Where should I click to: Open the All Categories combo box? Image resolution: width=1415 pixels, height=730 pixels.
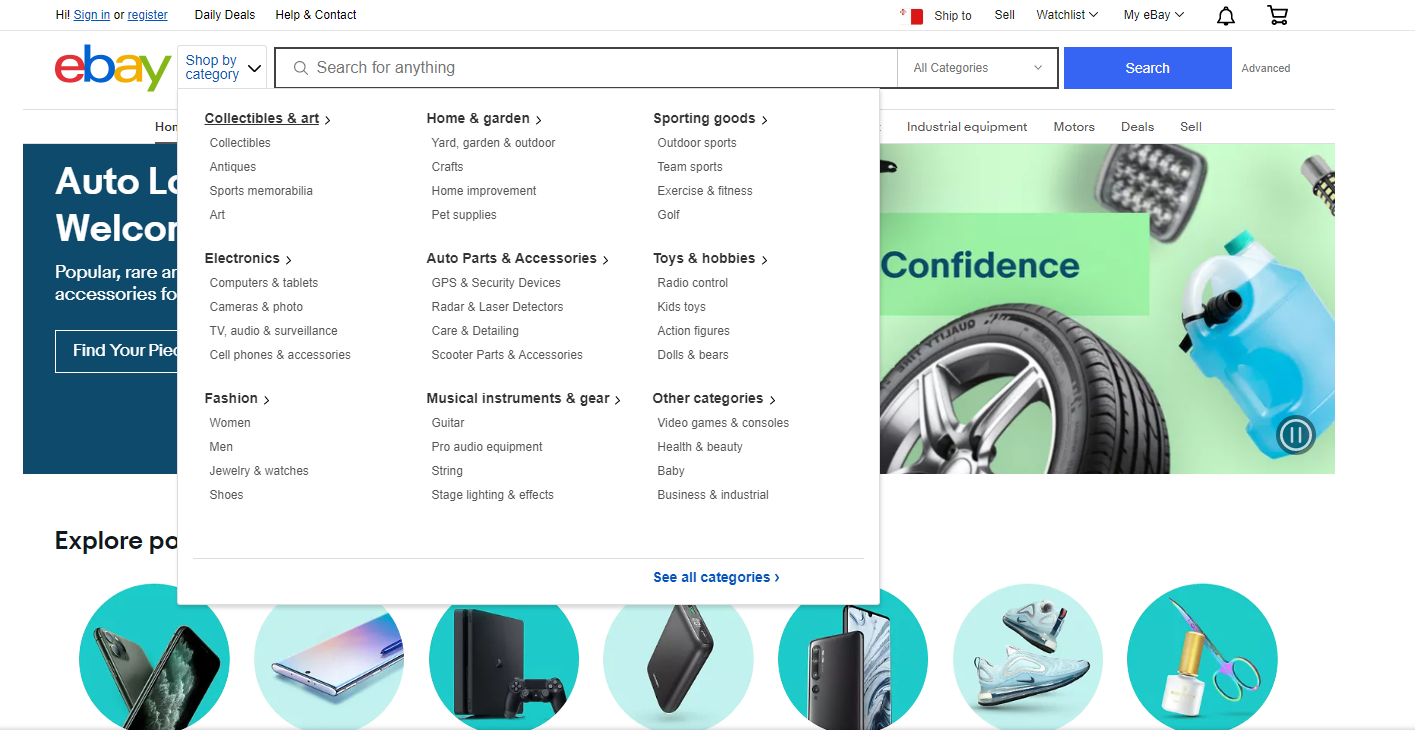pos(978,68)
